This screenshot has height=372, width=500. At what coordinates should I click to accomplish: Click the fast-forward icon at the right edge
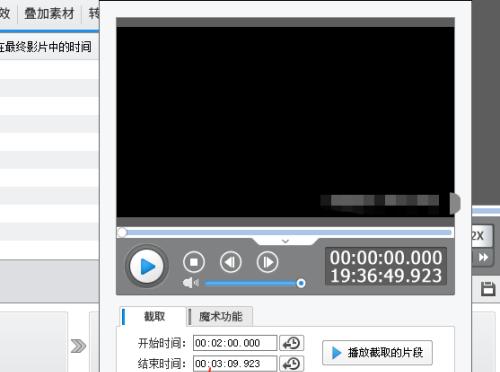(x=483, y=258)
